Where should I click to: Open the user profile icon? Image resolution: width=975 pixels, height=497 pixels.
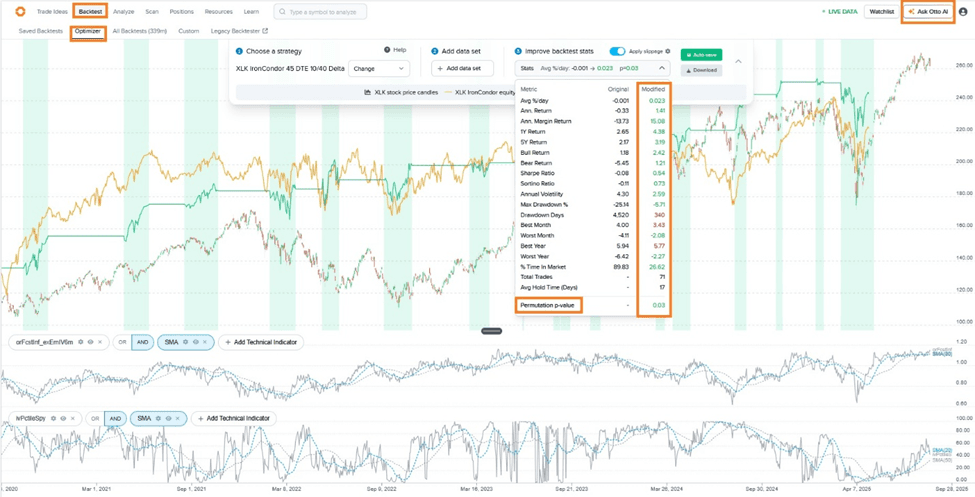click(x=963, y=12)
